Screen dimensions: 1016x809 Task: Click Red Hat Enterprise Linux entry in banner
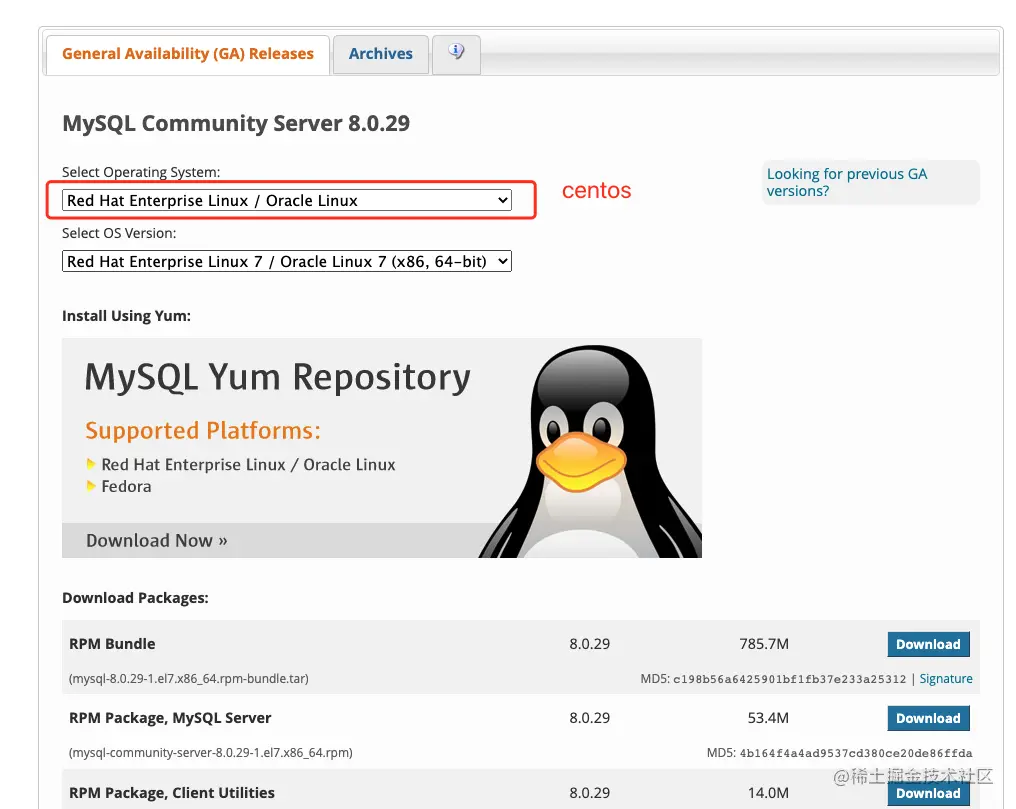tap(248, 464)
